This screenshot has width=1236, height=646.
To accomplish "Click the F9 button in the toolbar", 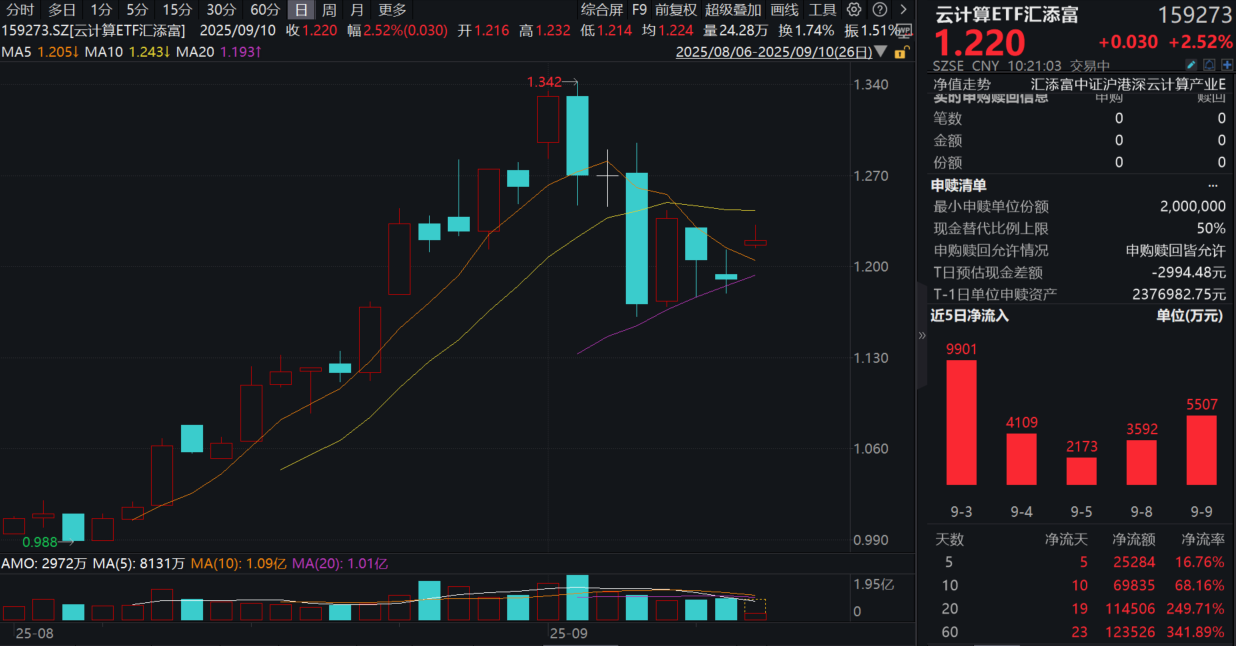I will 639,10.
